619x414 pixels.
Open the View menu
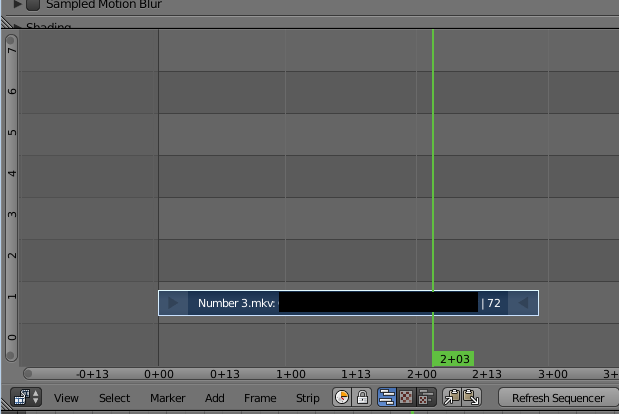pyautogui.click(x=66, y=398)
